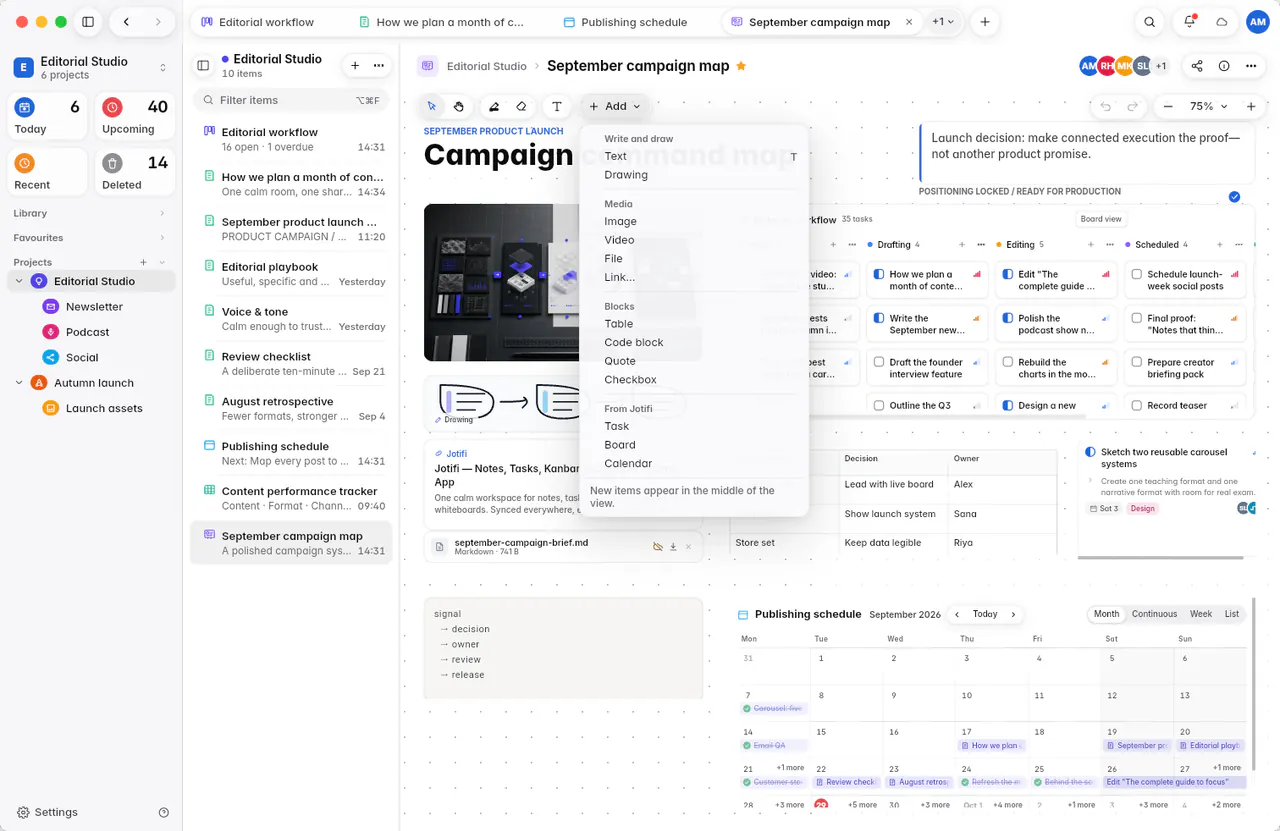
Task: Select Week view in Publishing schedule
Action: [1201, 614]
